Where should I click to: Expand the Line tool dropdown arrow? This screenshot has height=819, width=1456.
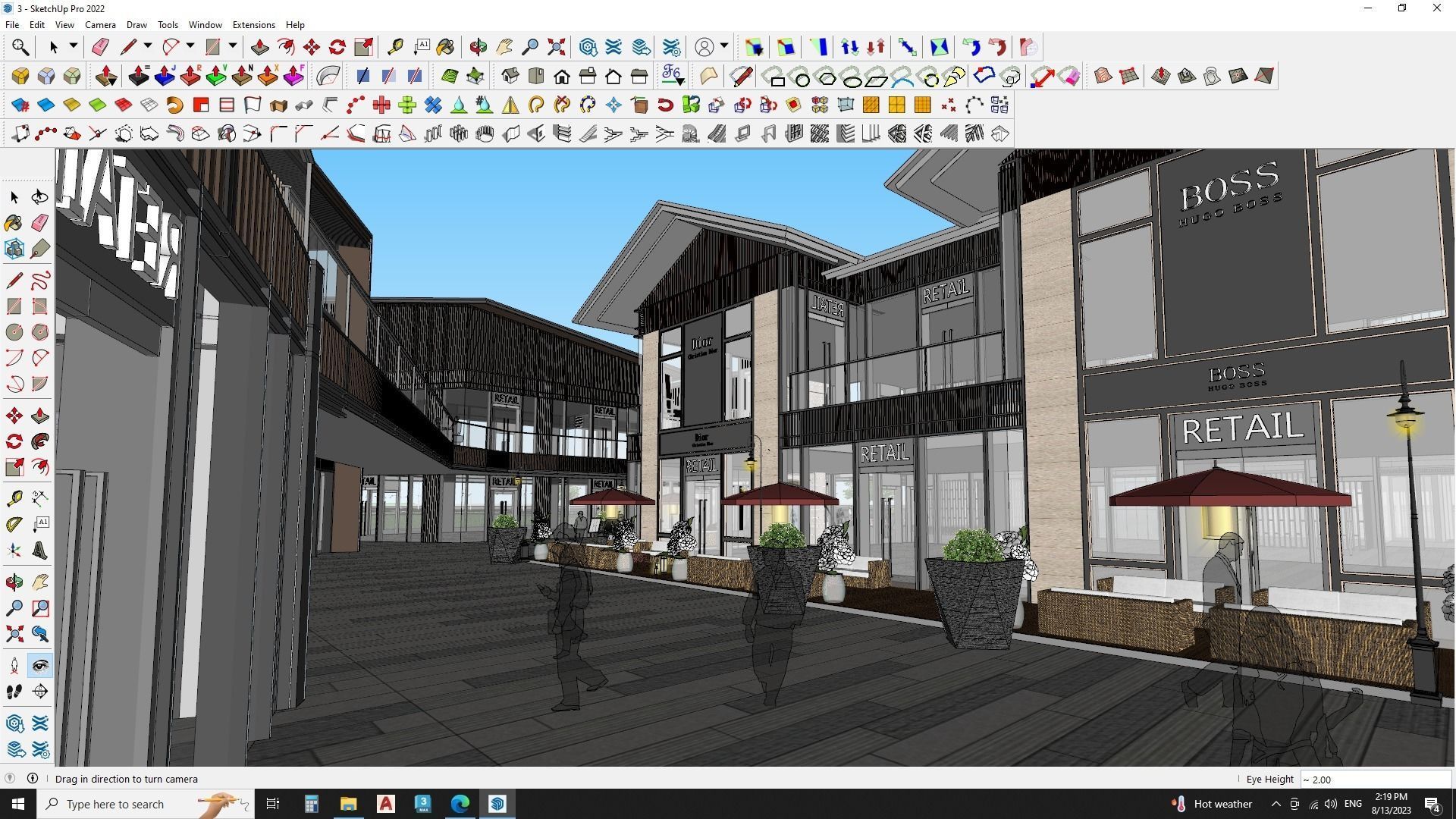click(148, 46)
